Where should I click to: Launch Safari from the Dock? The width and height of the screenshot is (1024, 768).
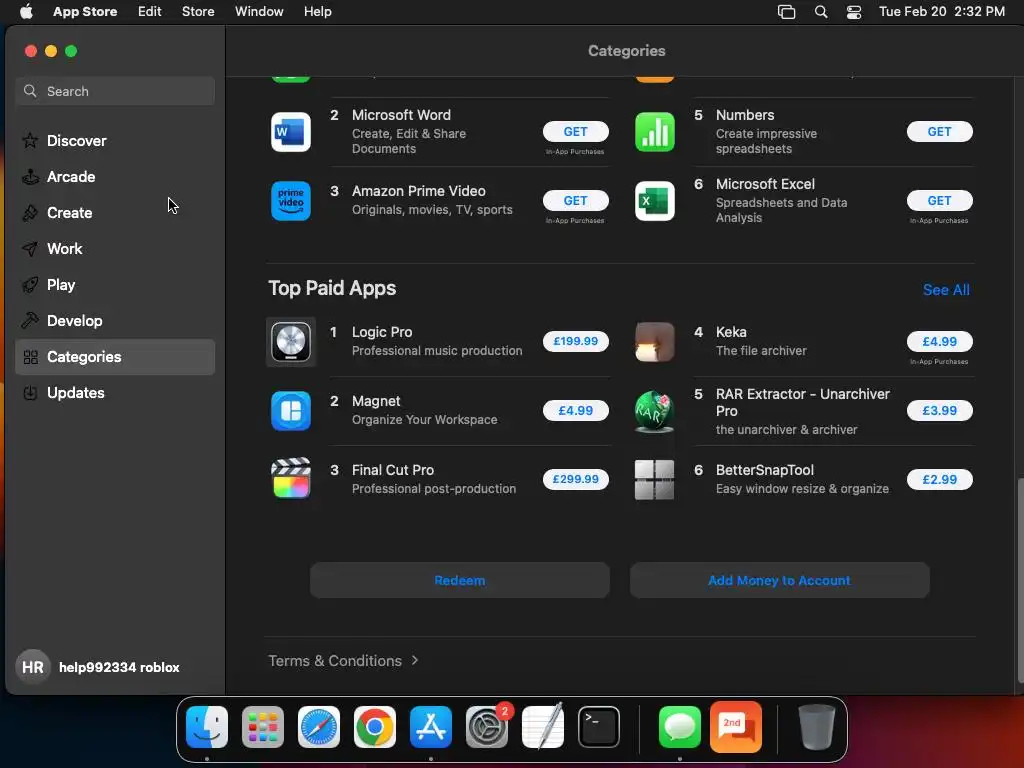pos(319,727)
